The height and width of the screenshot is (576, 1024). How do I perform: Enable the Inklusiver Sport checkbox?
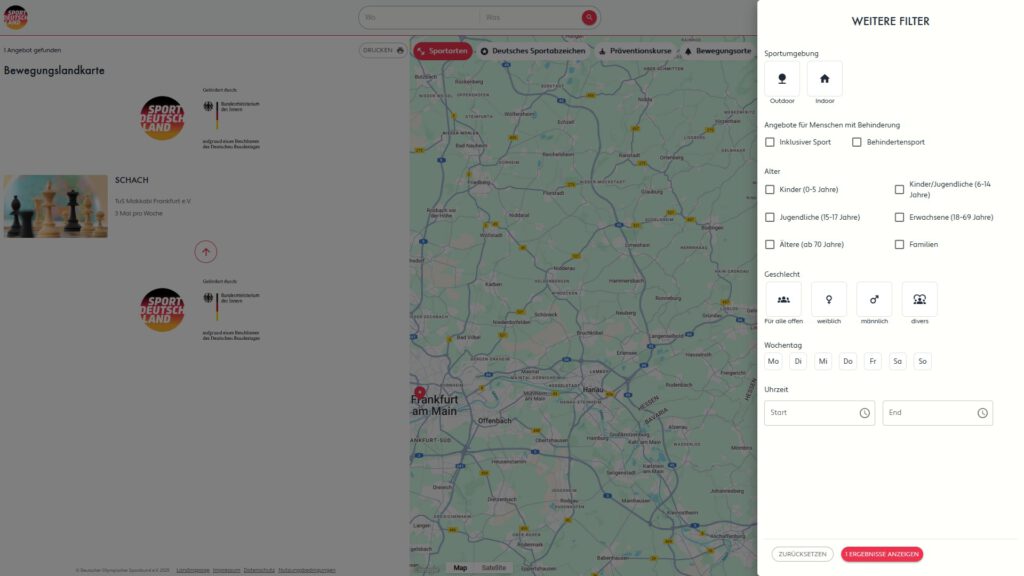point(770,142)
